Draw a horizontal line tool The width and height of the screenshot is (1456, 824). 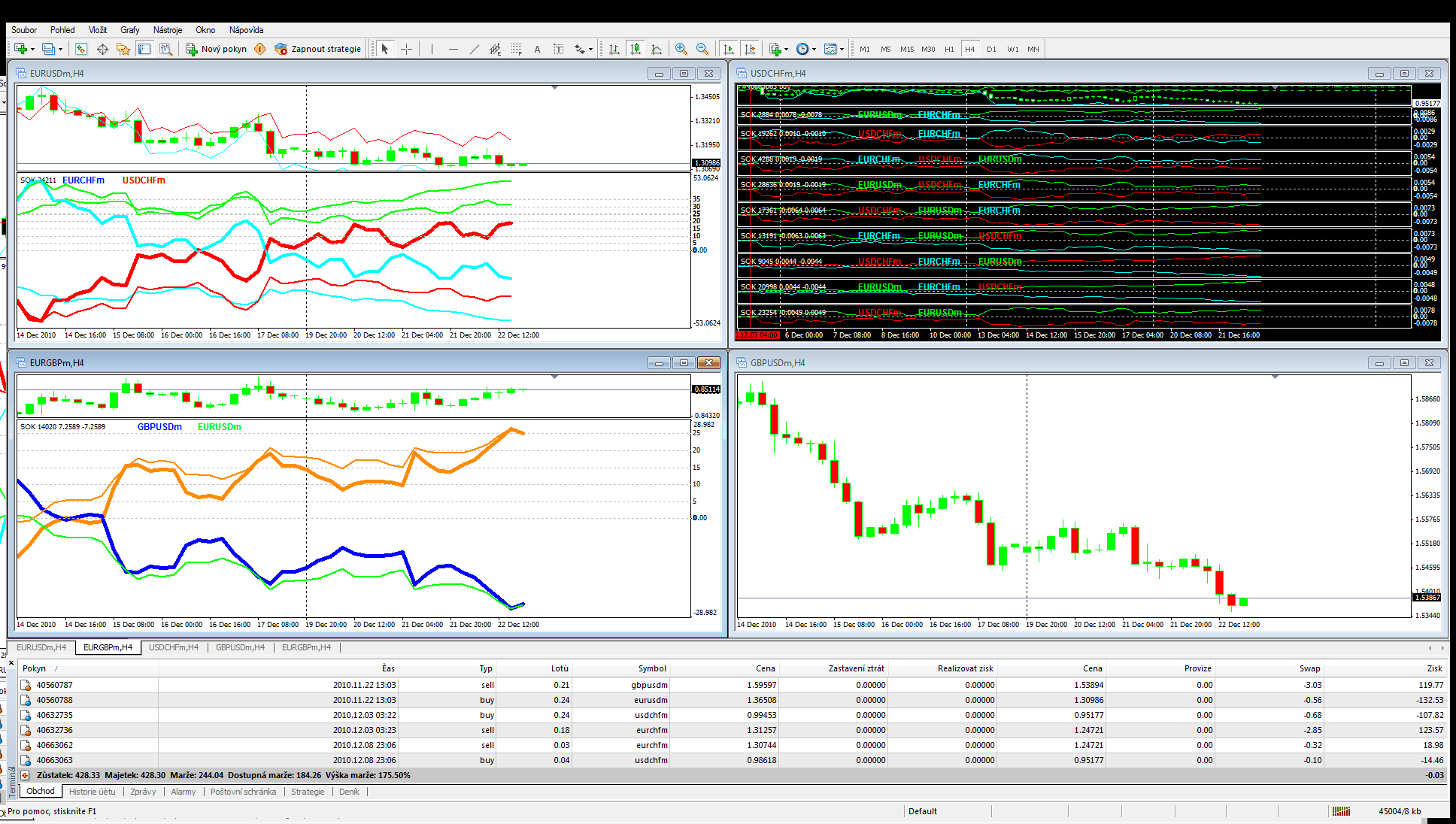point(453,49)
